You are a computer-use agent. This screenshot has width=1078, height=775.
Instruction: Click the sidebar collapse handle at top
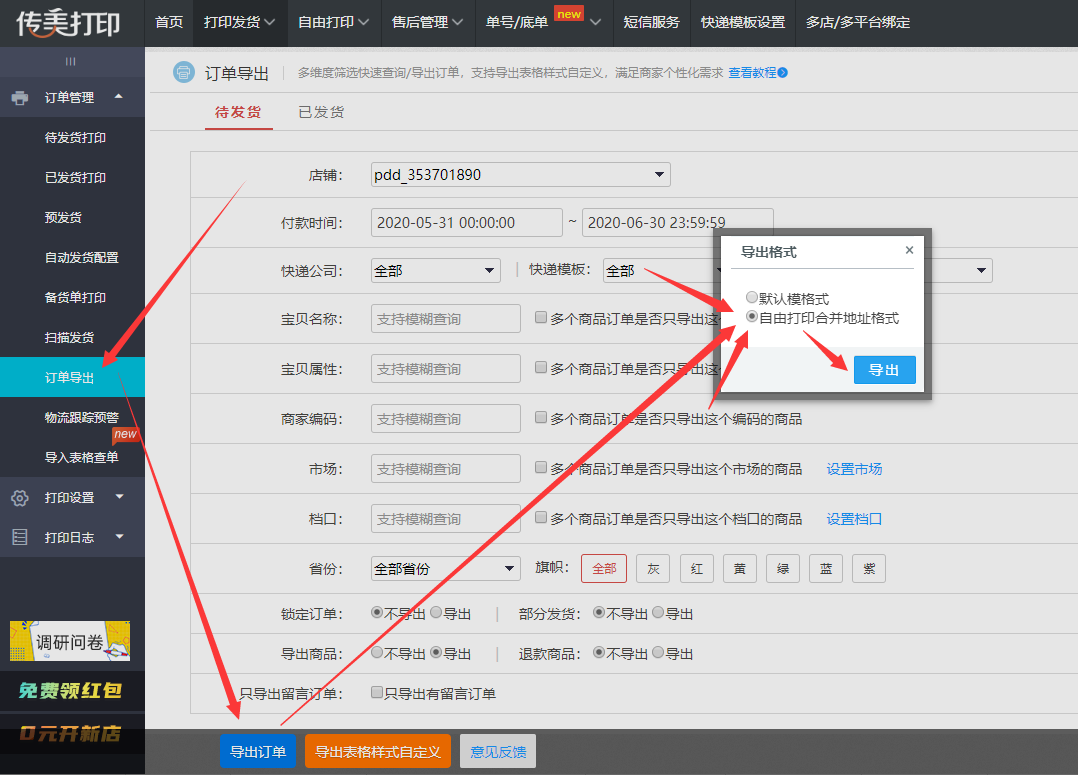coord(71,62)
